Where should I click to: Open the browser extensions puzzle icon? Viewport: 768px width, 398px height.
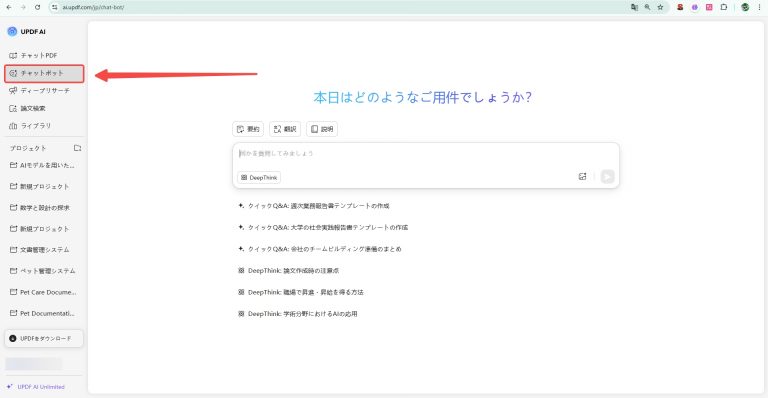click(724, 7)
